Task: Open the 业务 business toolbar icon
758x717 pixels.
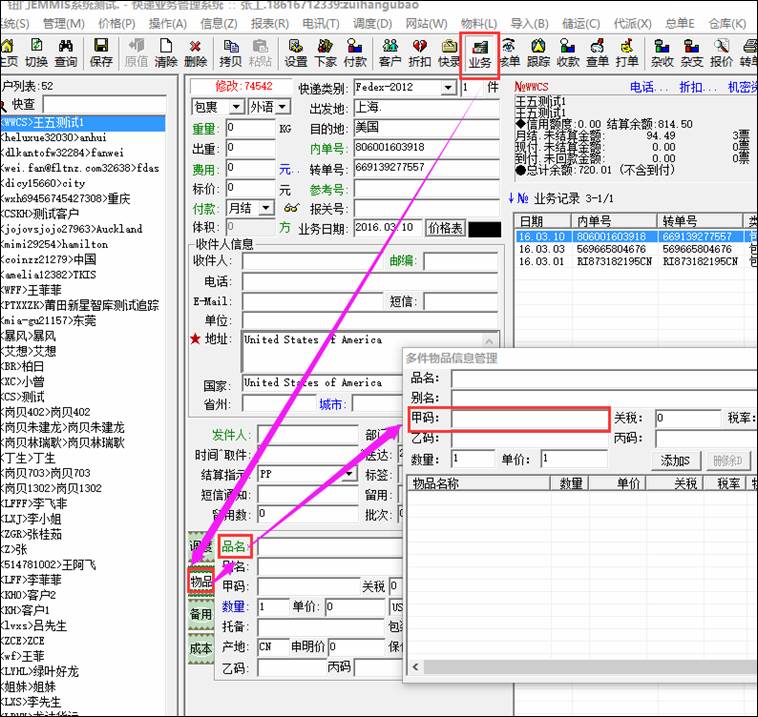Action: (479, 54)
